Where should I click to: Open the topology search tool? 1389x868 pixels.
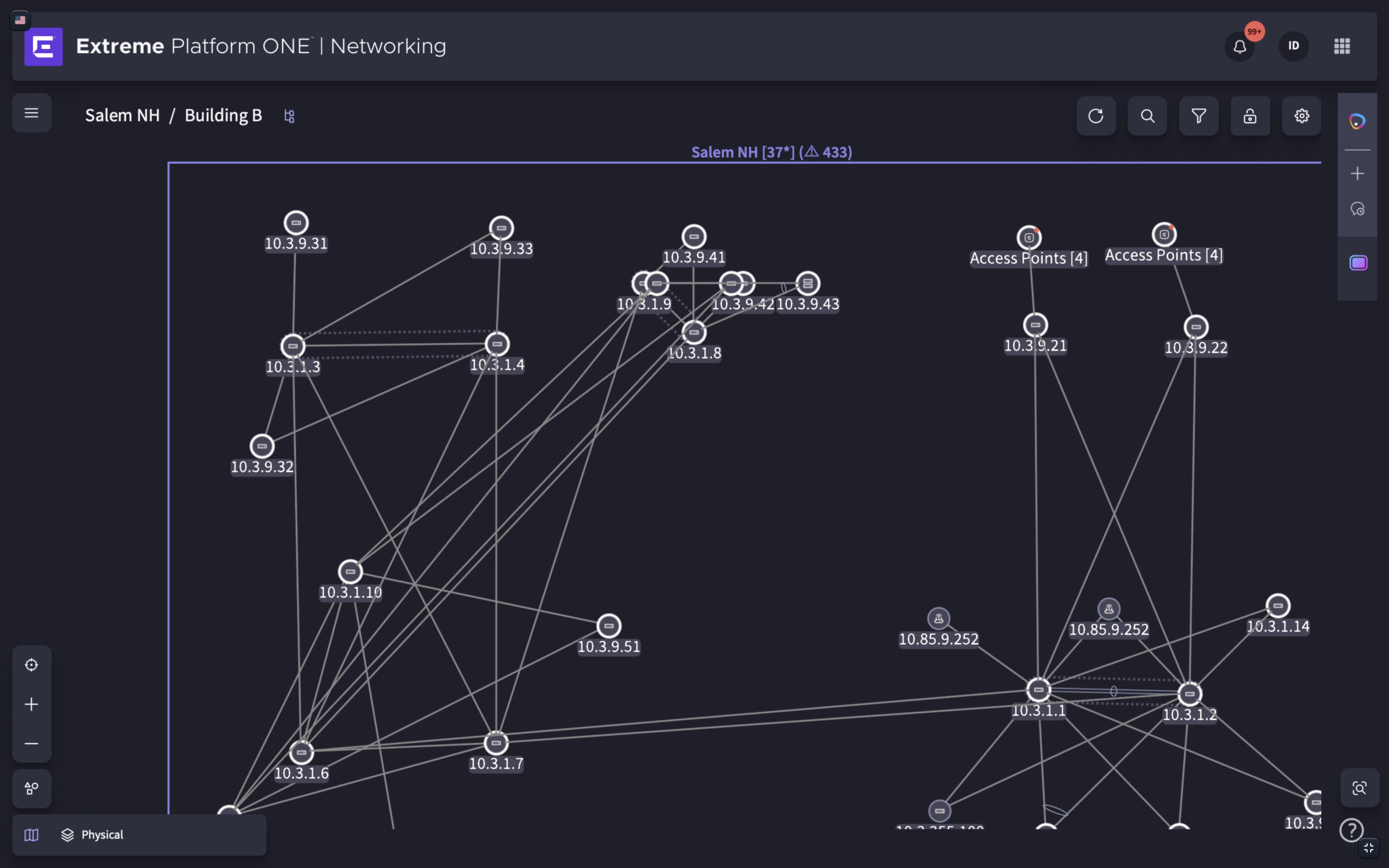pos(1148,116)
